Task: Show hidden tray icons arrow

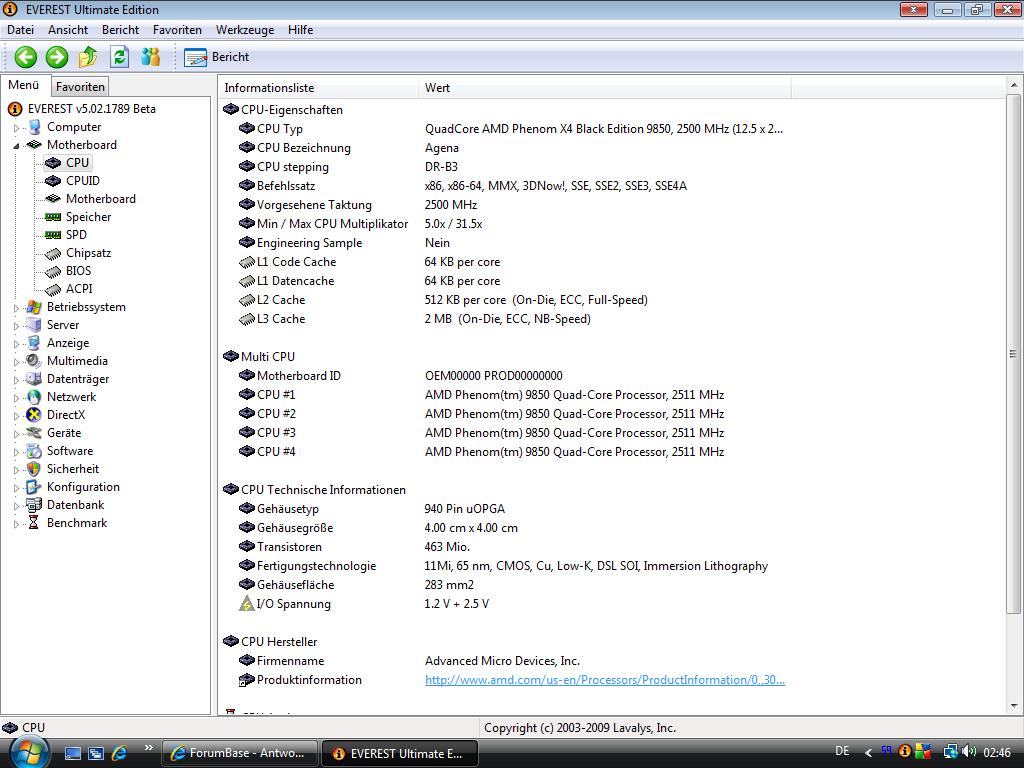Action: [x=868, y=753]
